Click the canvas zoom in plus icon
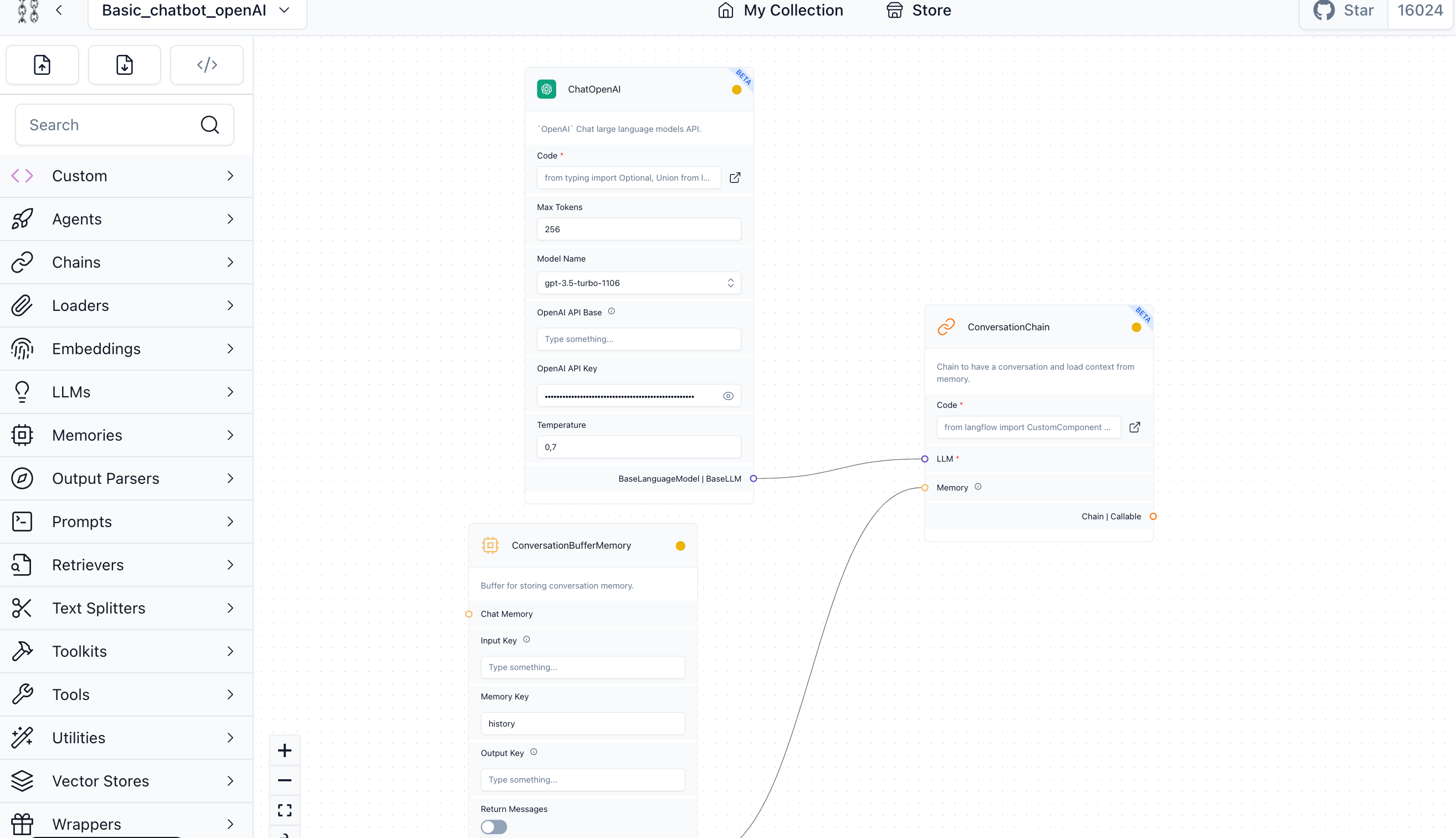Viewport: 1456px width, 838px height. pyautogui.click(x=285, y=750)
